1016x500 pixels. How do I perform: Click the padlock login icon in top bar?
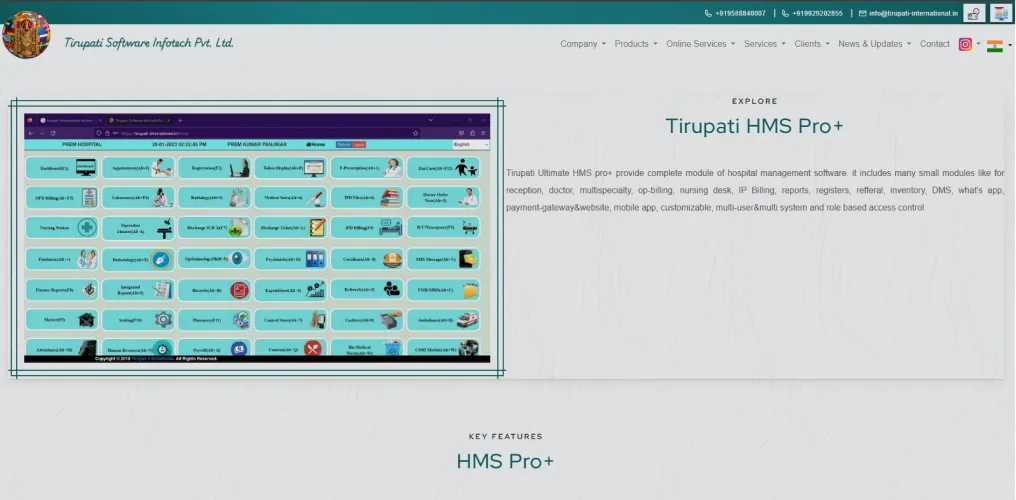click(973, 13)
